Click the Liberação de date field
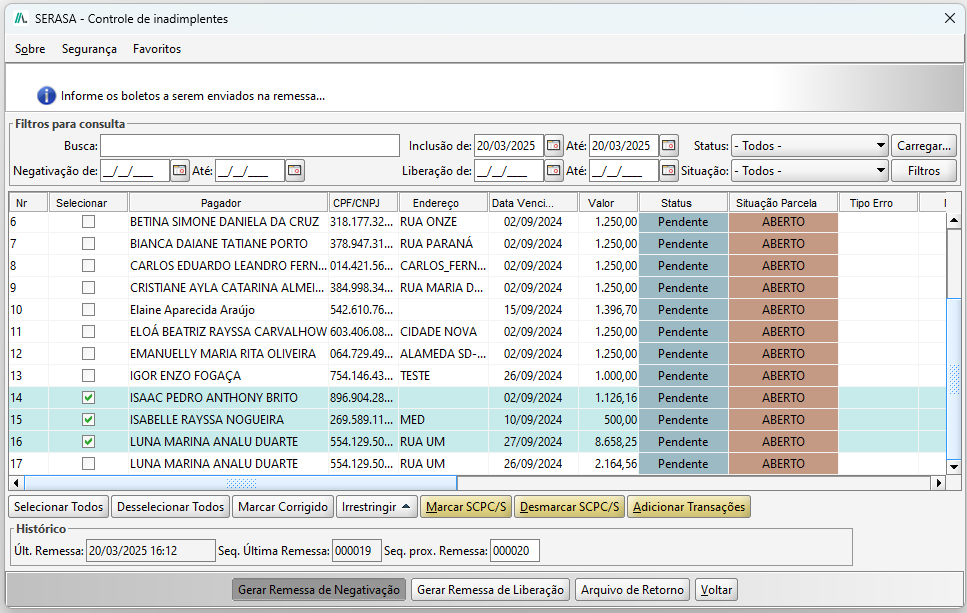 (x=509, y=171)
